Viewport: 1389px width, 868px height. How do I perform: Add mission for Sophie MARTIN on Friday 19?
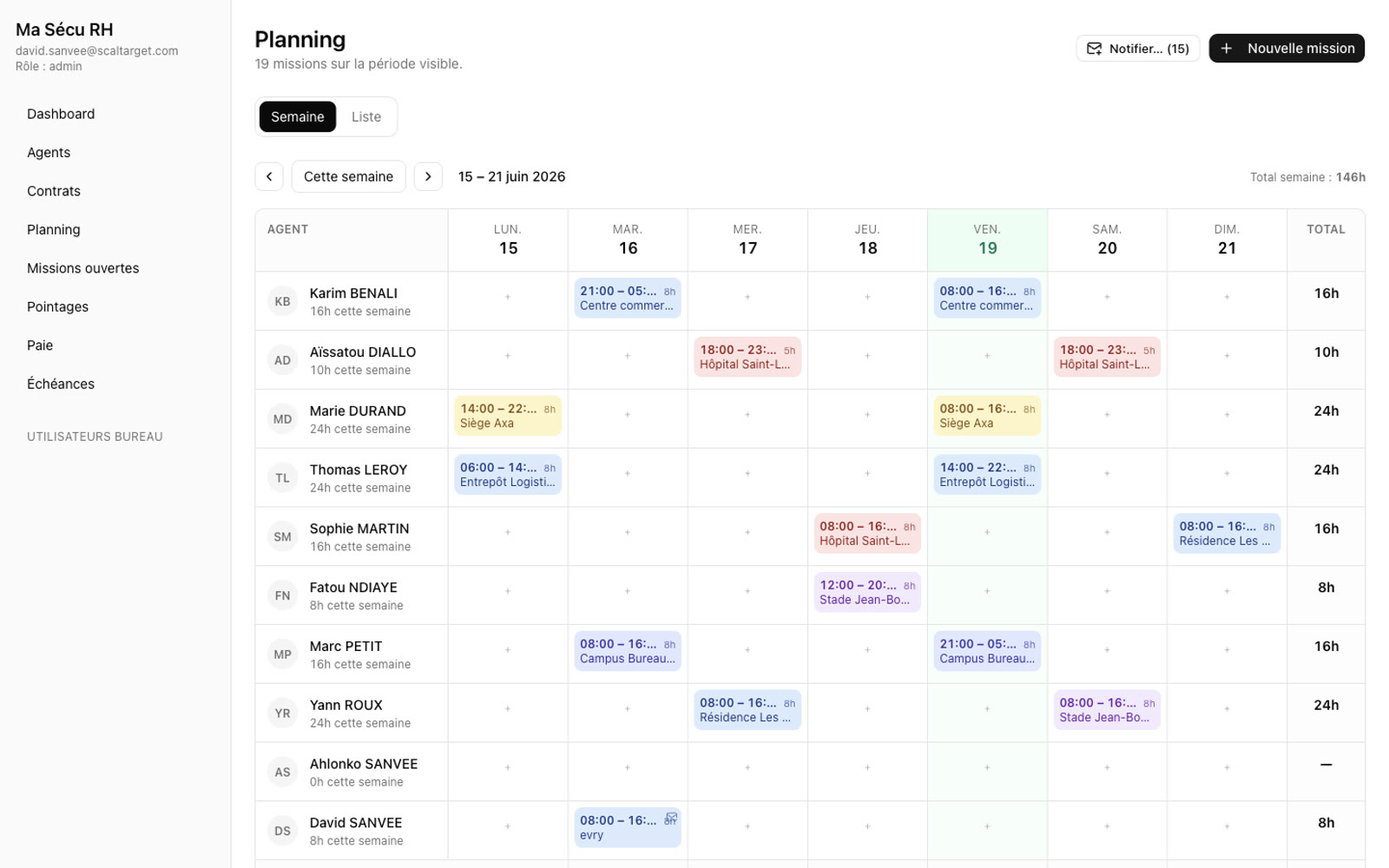(987, 532)
